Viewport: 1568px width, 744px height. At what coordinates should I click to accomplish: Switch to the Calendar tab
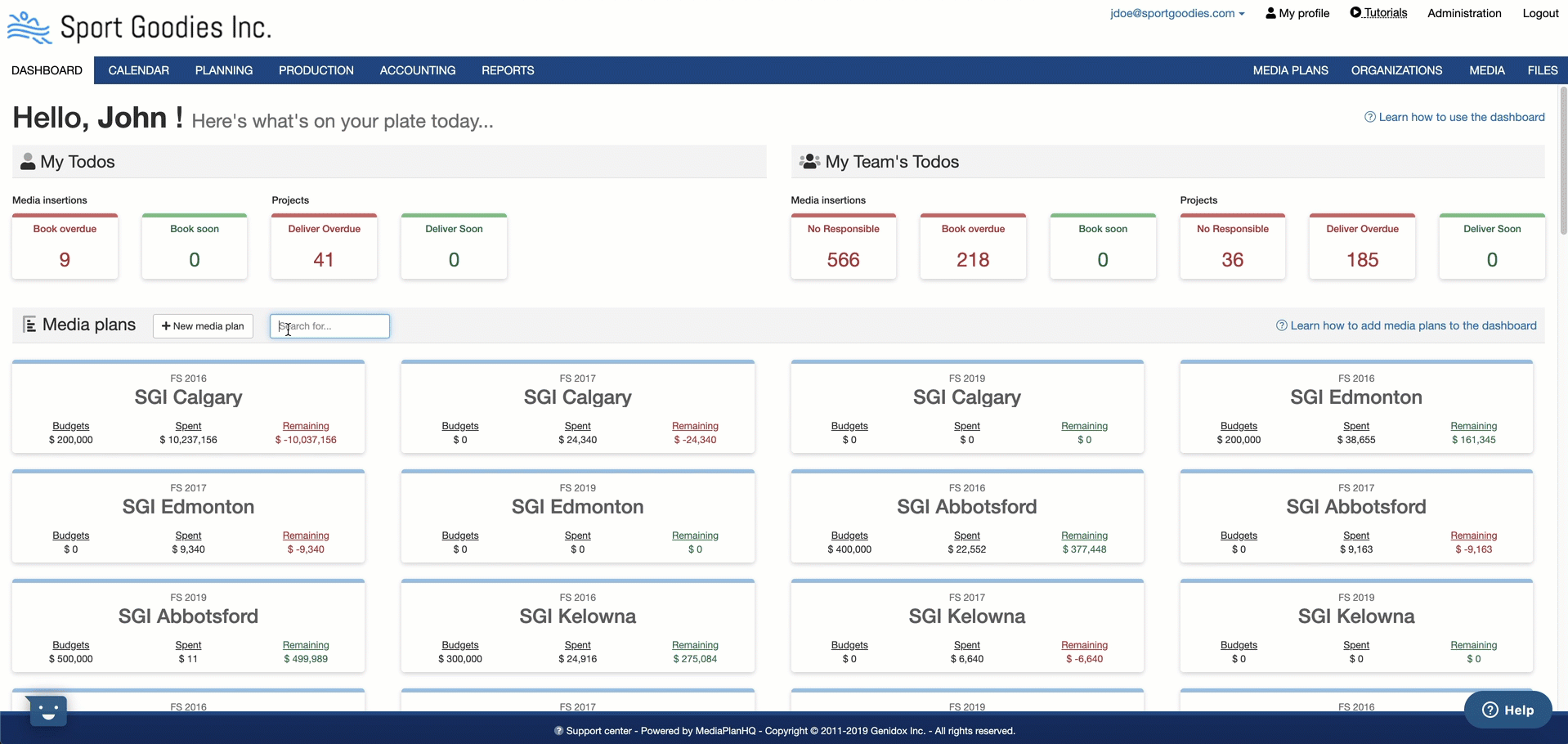[138, 70]
